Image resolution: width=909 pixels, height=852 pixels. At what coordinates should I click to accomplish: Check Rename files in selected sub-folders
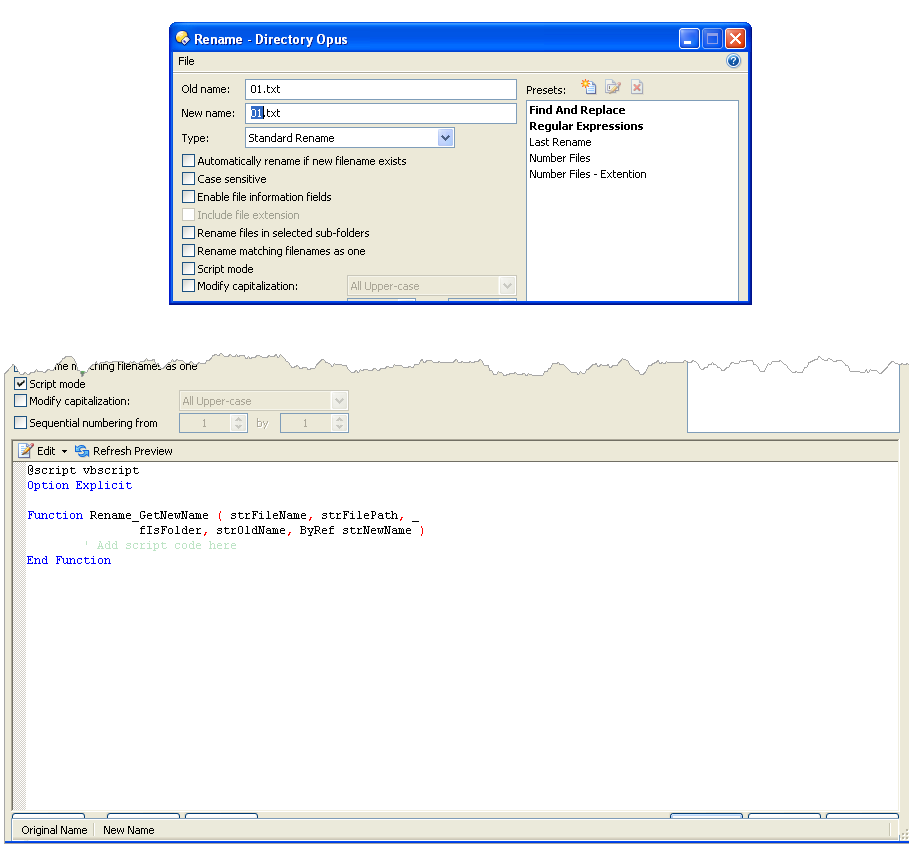(x=188, y=232)
